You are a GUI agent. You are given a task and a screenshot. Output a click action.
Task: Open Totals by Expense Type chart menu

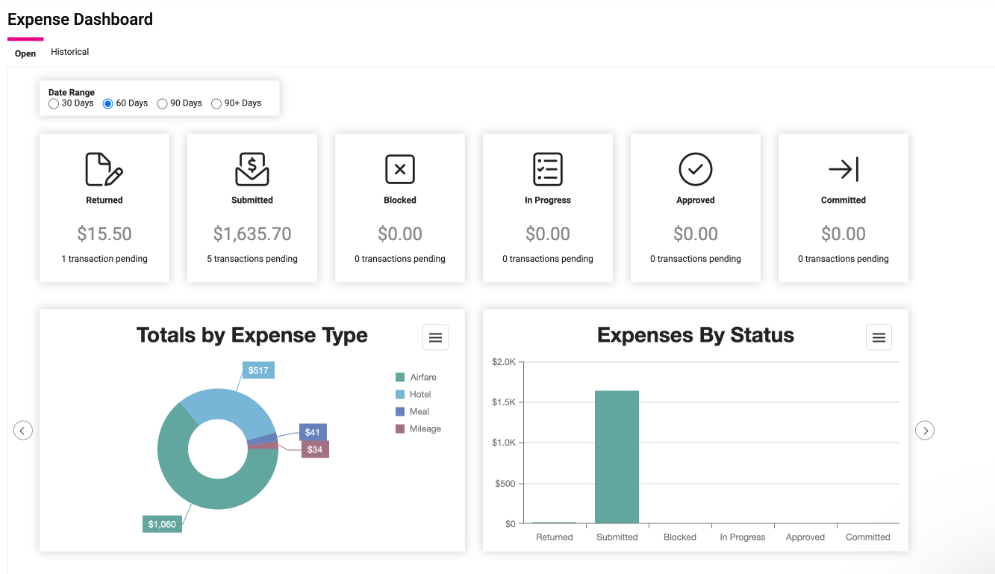tap(435, 338)
